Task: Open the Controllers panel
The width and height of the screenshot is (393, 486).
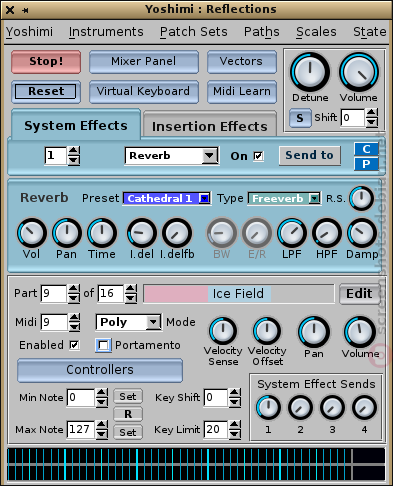Action: tap(100, 370)
